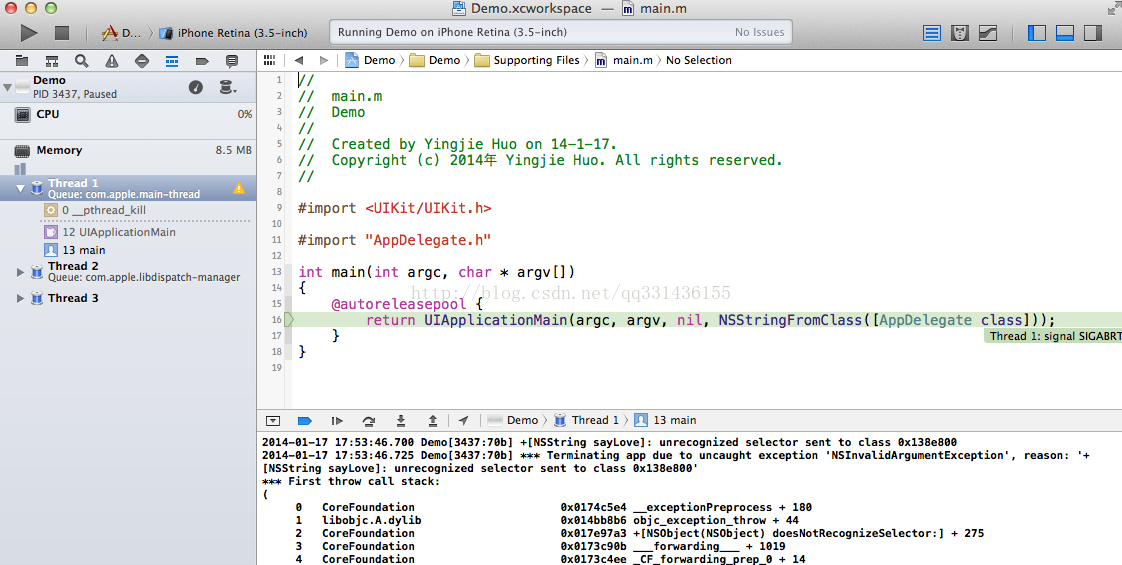Click the UIApplicationMain call in code line 16
This screenshot has width=1122, height=565.
click(495, 320)
